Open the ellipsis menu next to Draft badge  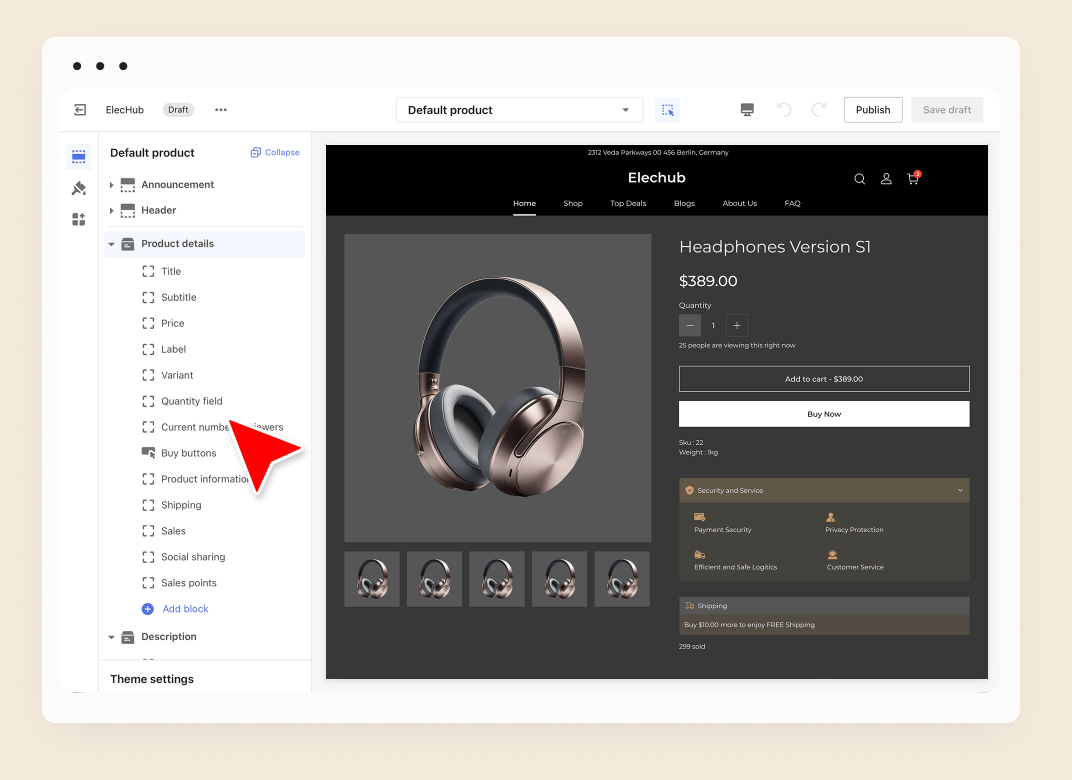coord(220,110)
